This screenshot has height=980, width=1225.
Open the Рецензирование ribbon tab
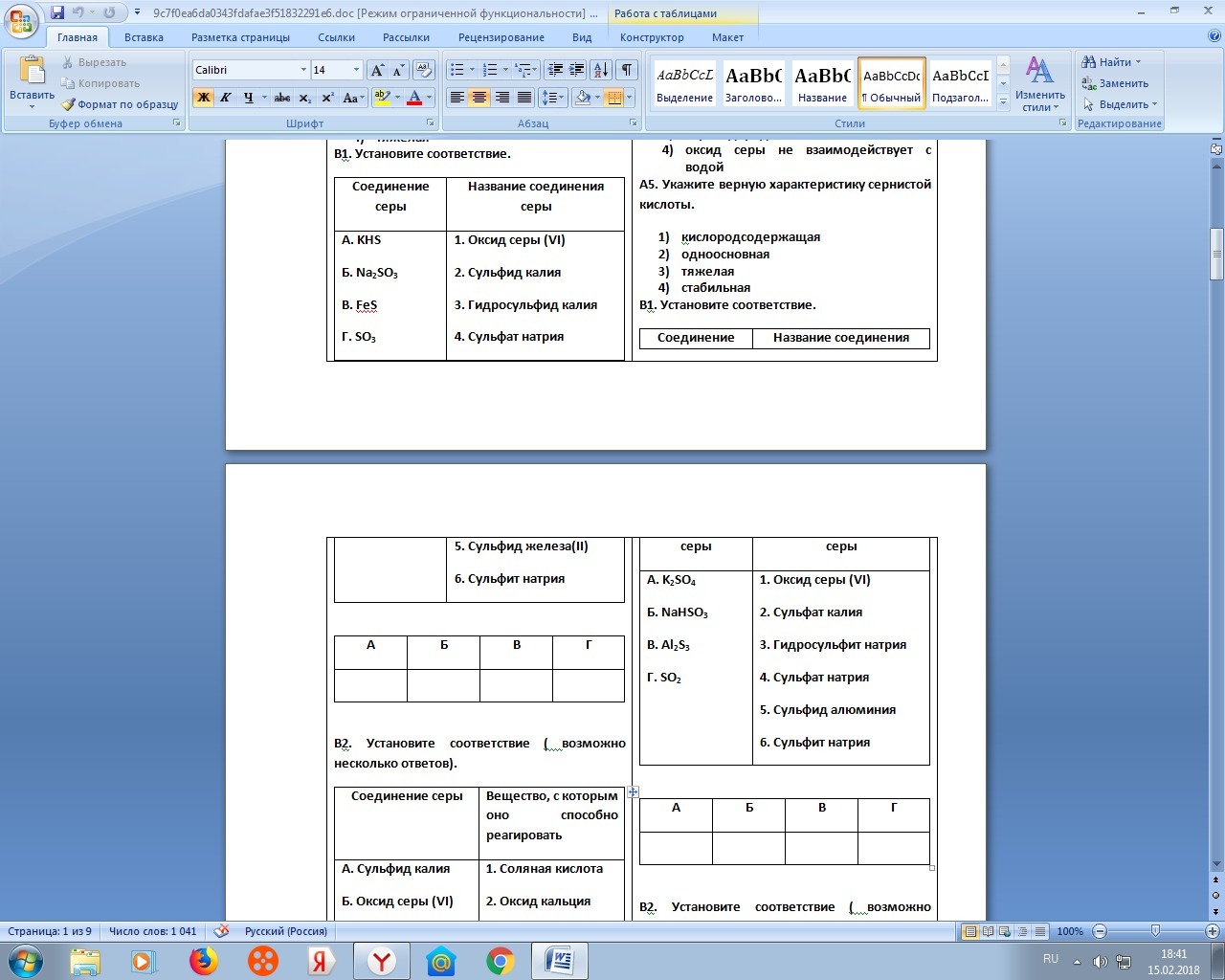(x=501, y=37)
